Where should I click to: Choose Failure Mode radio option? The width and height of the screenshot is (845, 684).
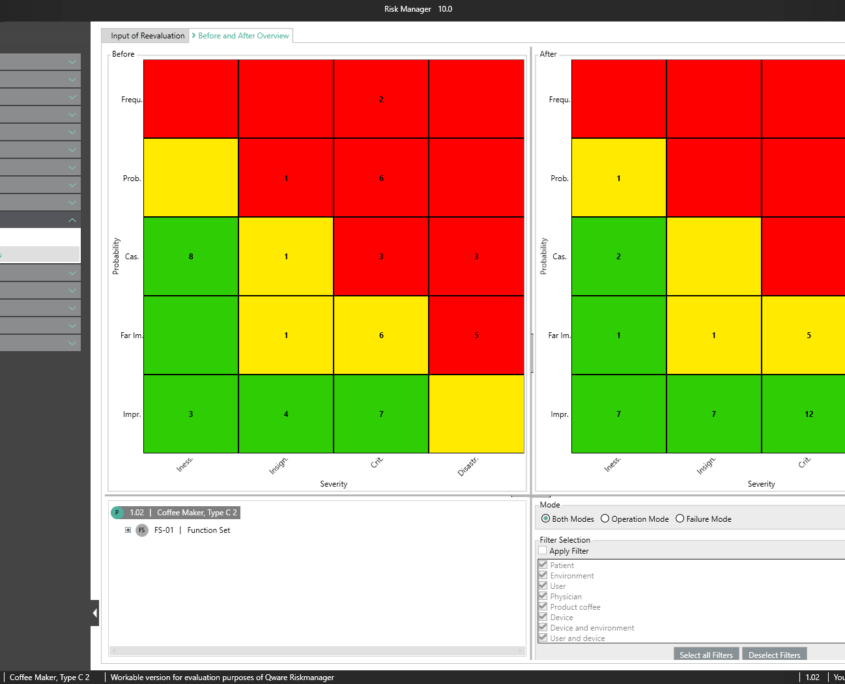tap(680, 519)
